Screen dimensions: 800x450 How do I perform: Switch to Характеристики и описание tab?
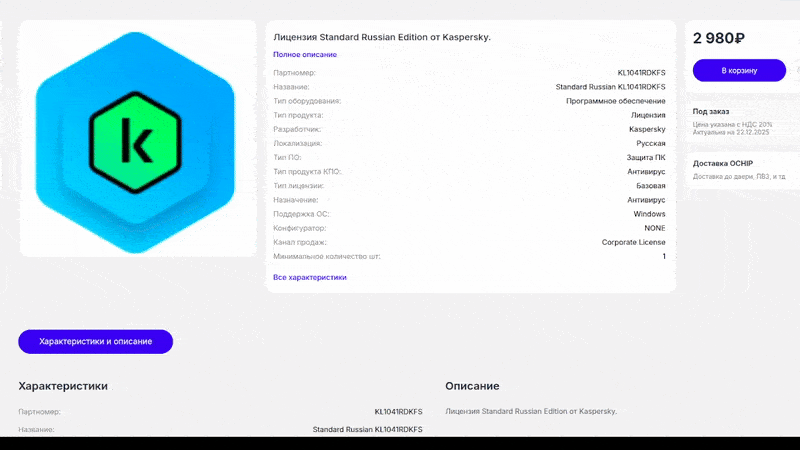click(95, 341)
